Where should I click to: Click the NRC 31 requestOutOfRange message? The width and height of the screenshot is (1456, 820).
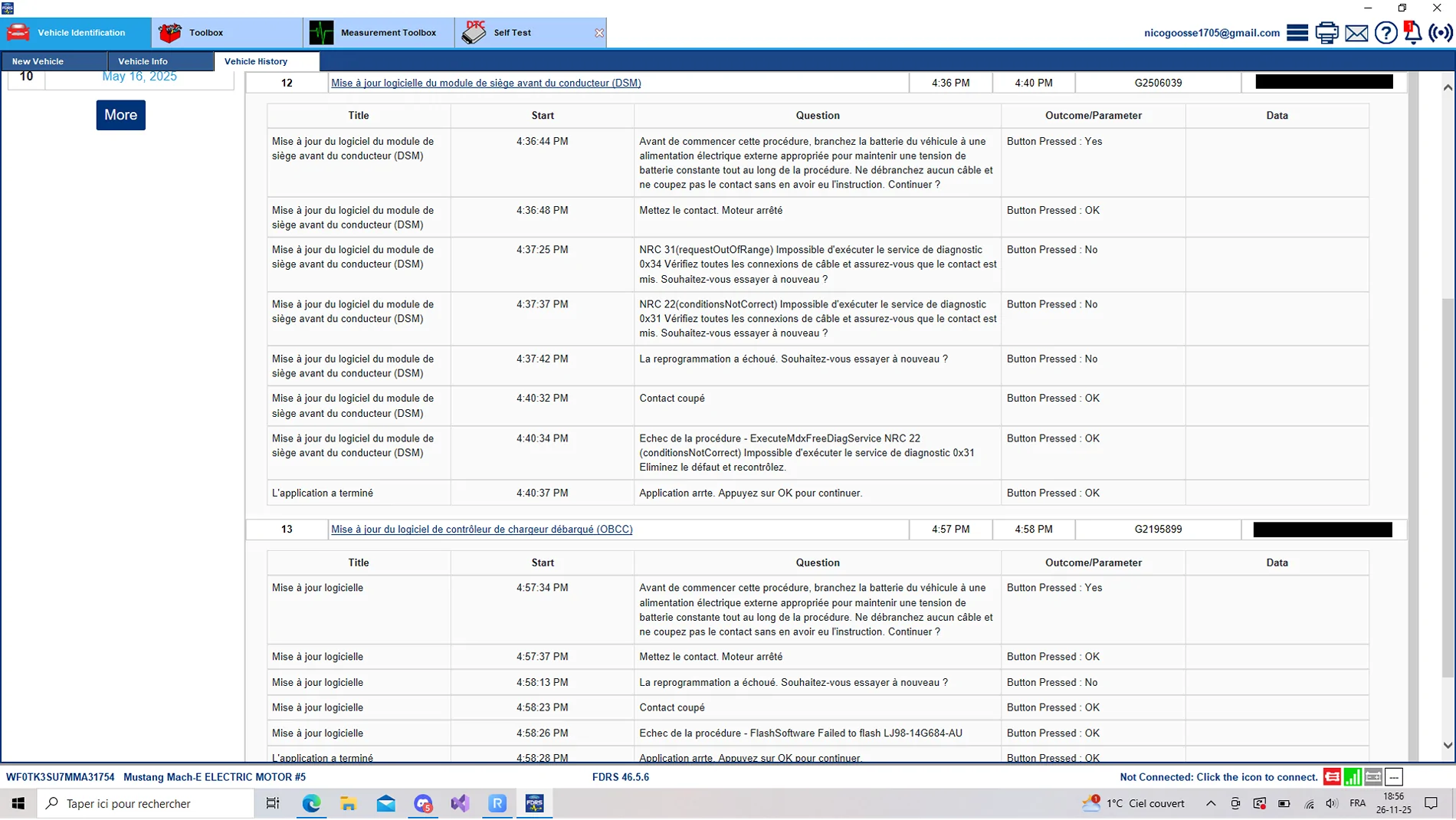818,264
